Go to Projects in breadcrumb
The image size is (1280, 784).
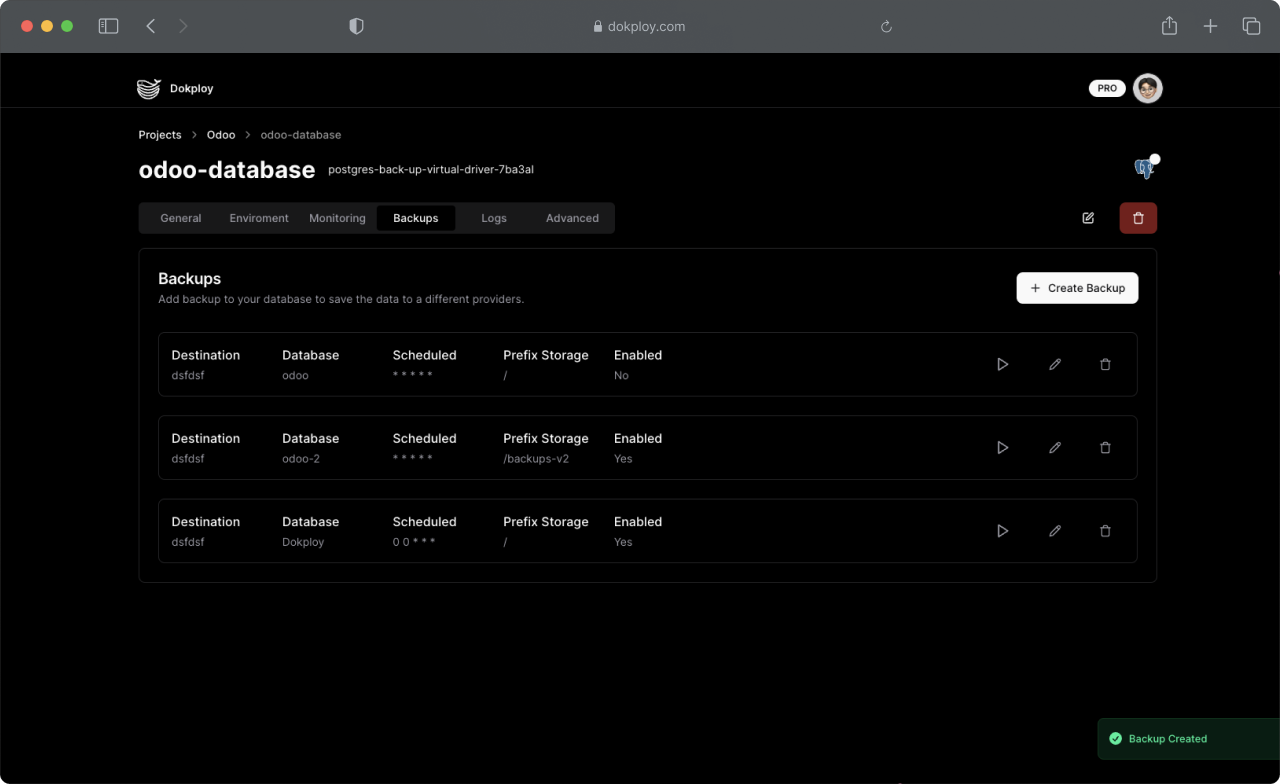point(160,135)
